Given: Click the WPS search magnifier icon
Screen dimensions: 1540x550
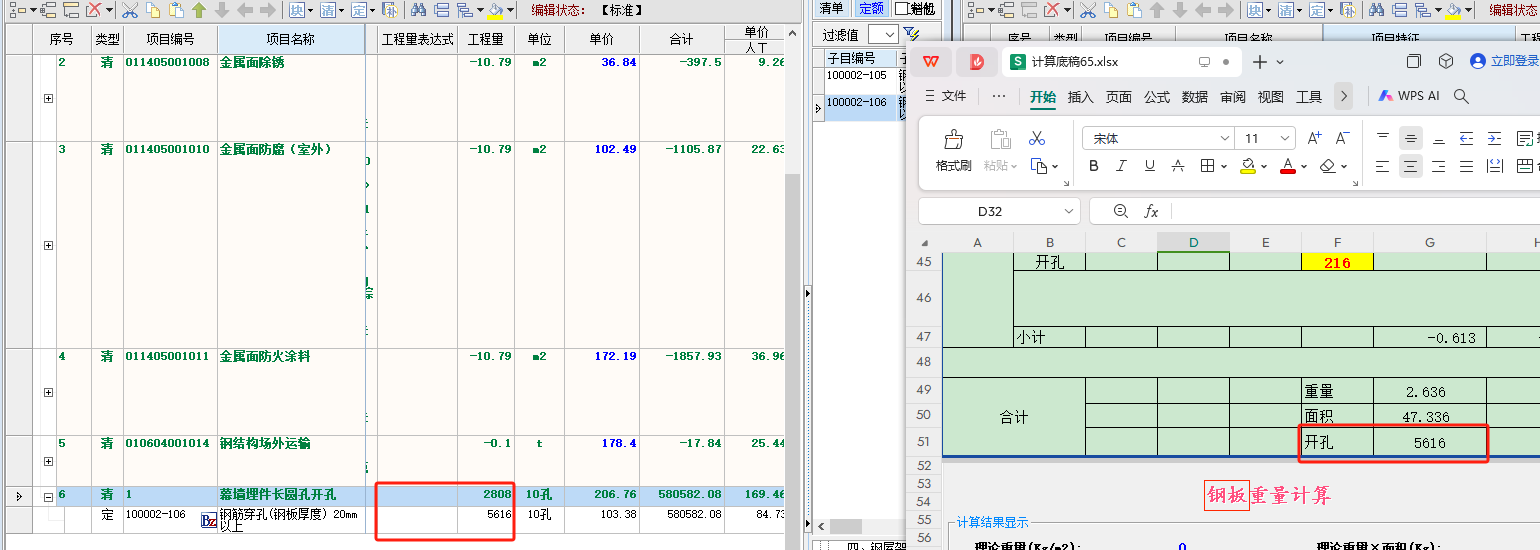Looking at the screenshot, I should click(1461, 96).
